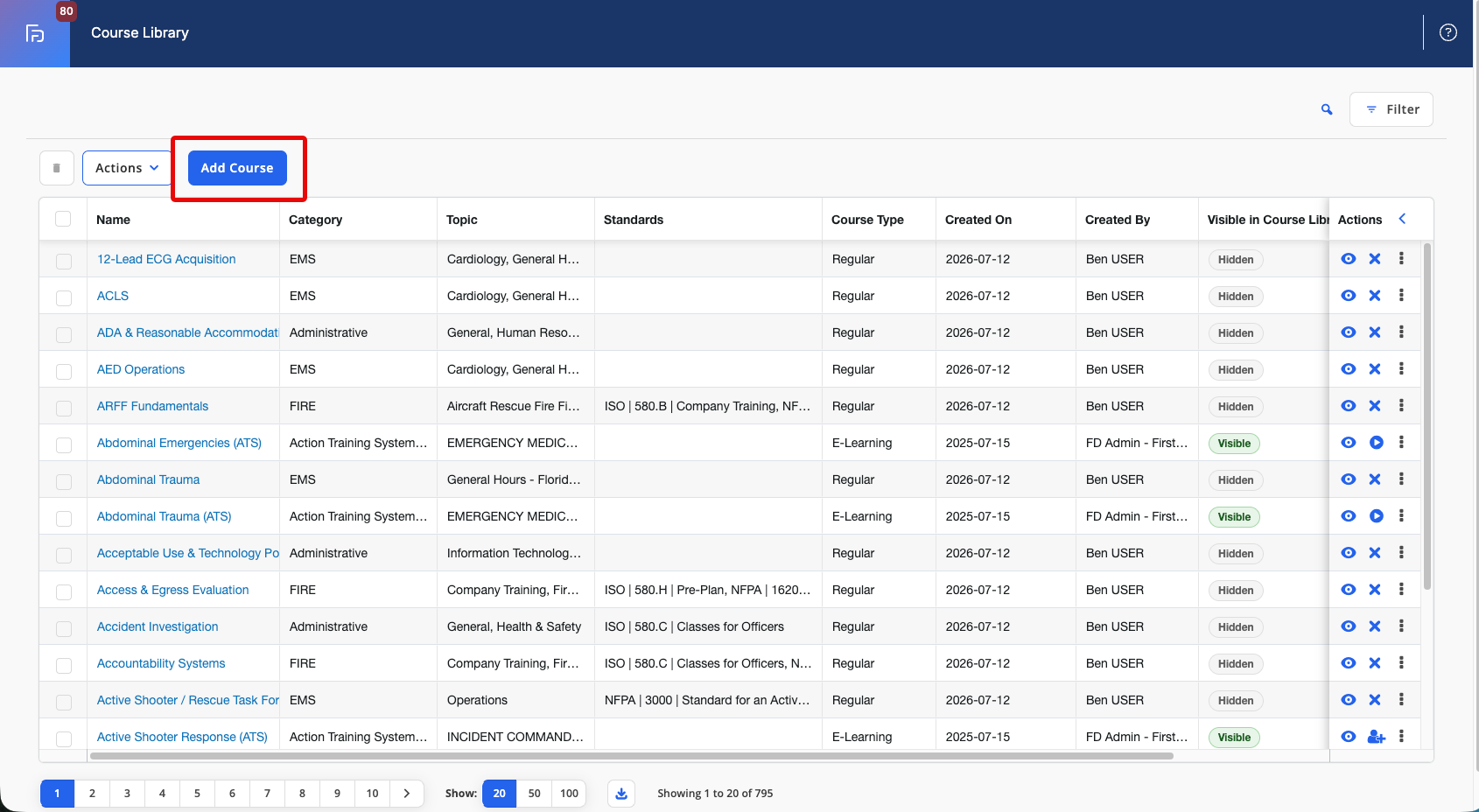
Task: Jump to page 10
Action: click(372, 794)
